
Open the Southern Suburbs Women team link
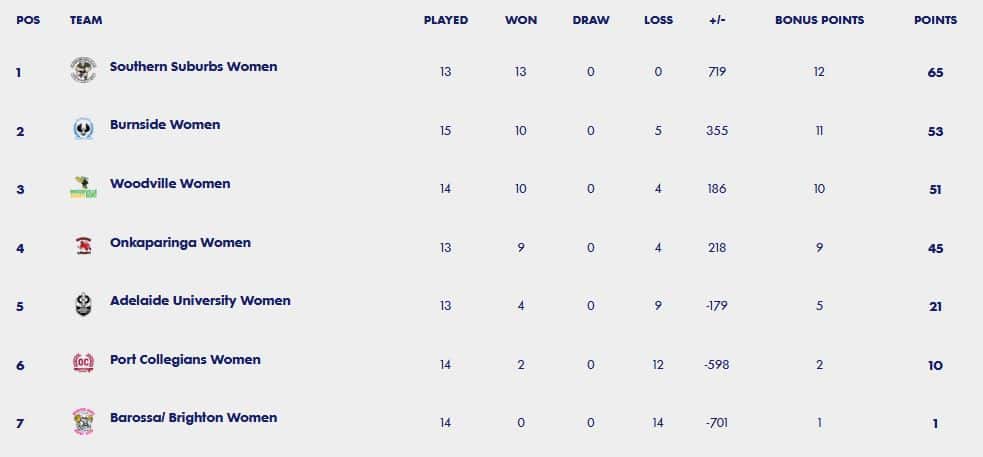pyautogui.click(x=193, y=66)
